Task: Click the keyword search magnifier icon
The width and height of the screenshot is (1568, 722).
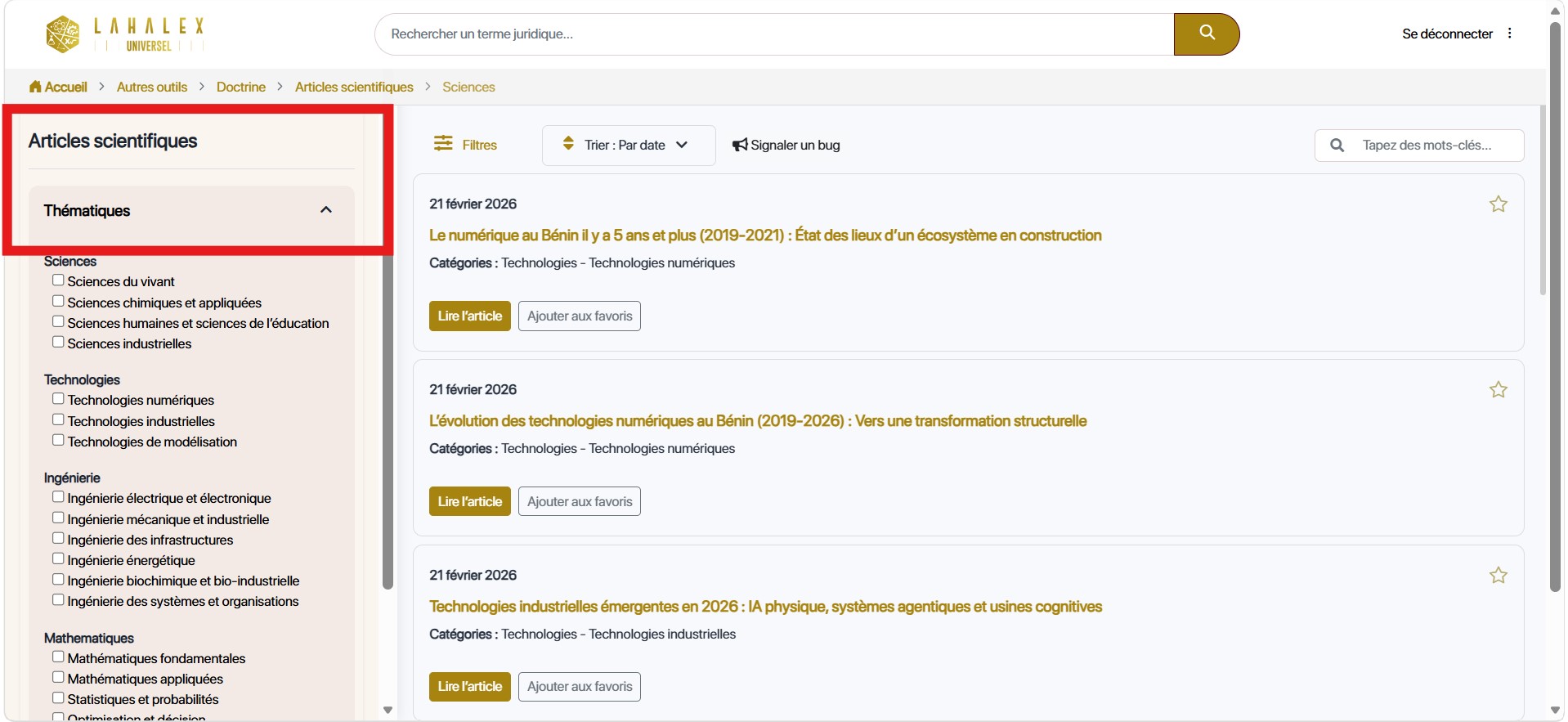Action: [1337, 146]
